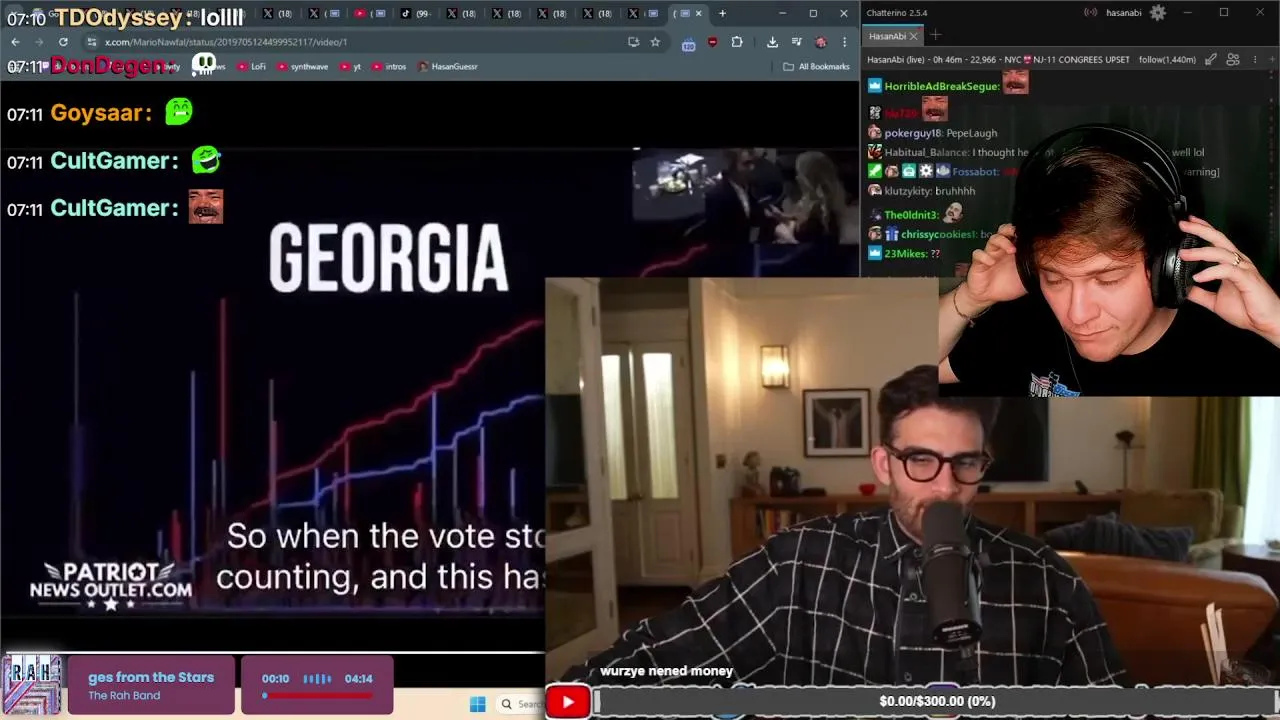Click username Habitual_Balance in chat
The height and width of the screenshot is (720, 1280).
click(926, 152)
